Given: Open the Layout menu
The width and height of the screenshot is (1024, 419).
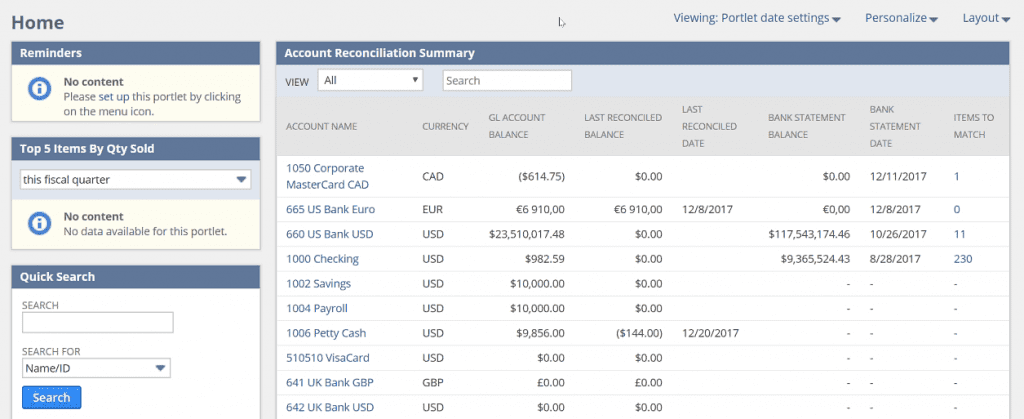Looking at the screenshot, I should click(x=986, y=18).
